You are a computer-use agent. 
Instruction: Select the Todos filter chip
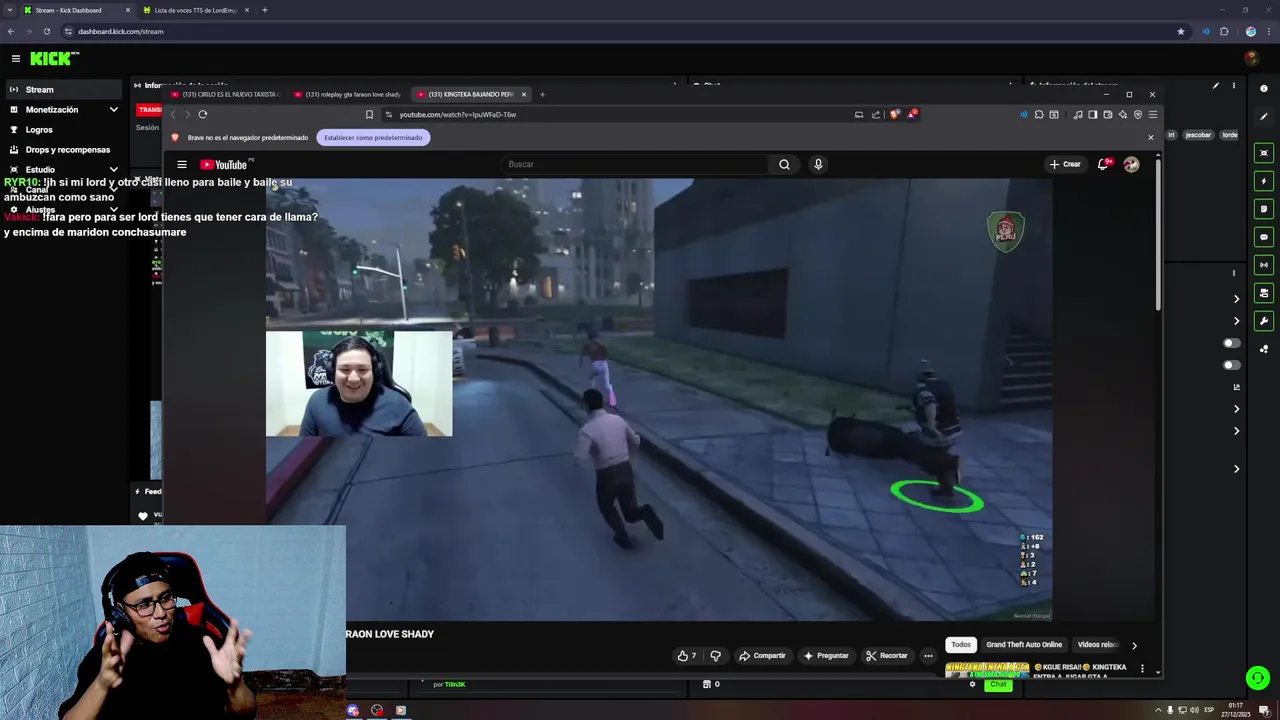click(961, 645)
